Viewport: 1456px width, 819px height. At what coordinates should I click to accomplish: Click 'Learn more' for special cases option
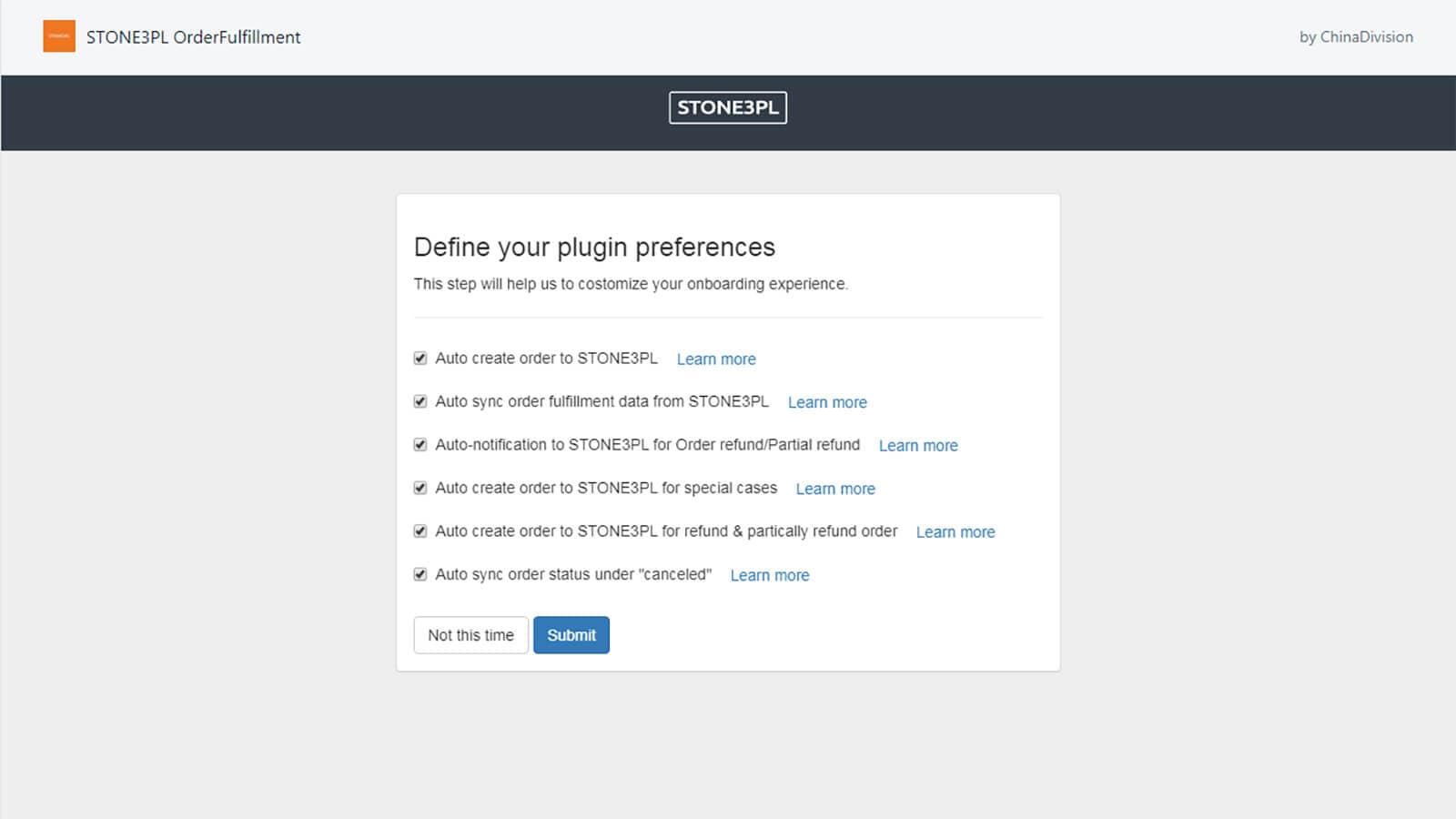pos(835,489)
